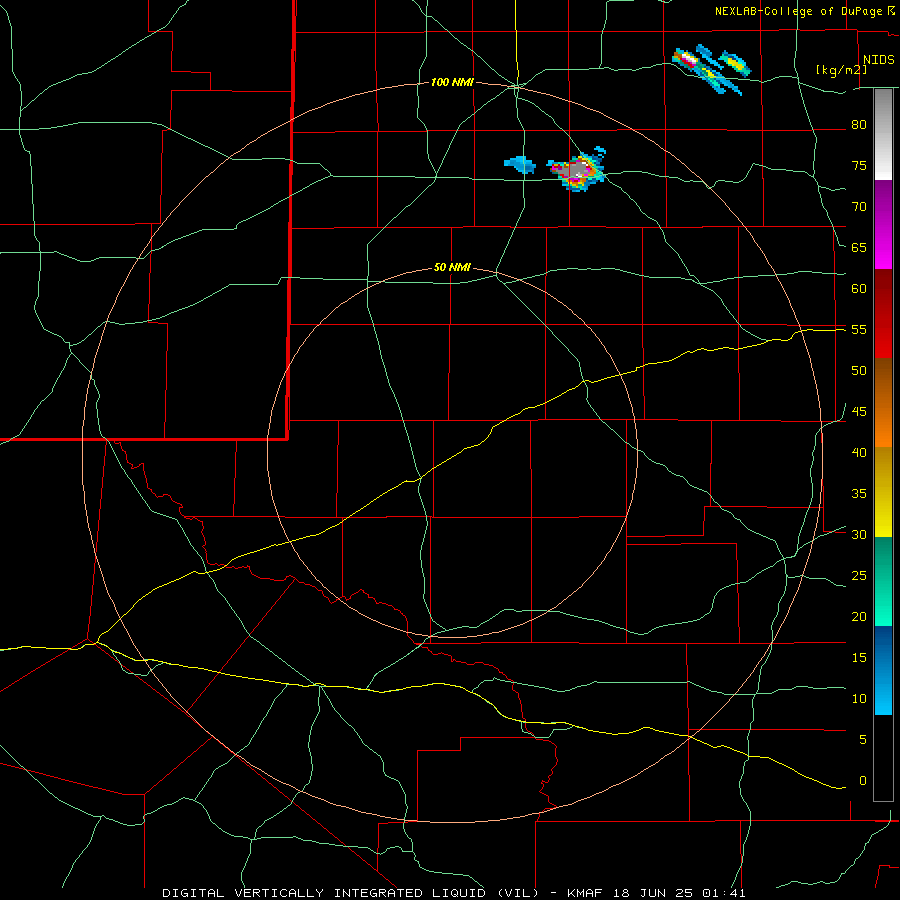The width and height of the screenshot is (900, 900).
Task: Click the 70 value on the color scale
Action: click(x=859, y=207)
